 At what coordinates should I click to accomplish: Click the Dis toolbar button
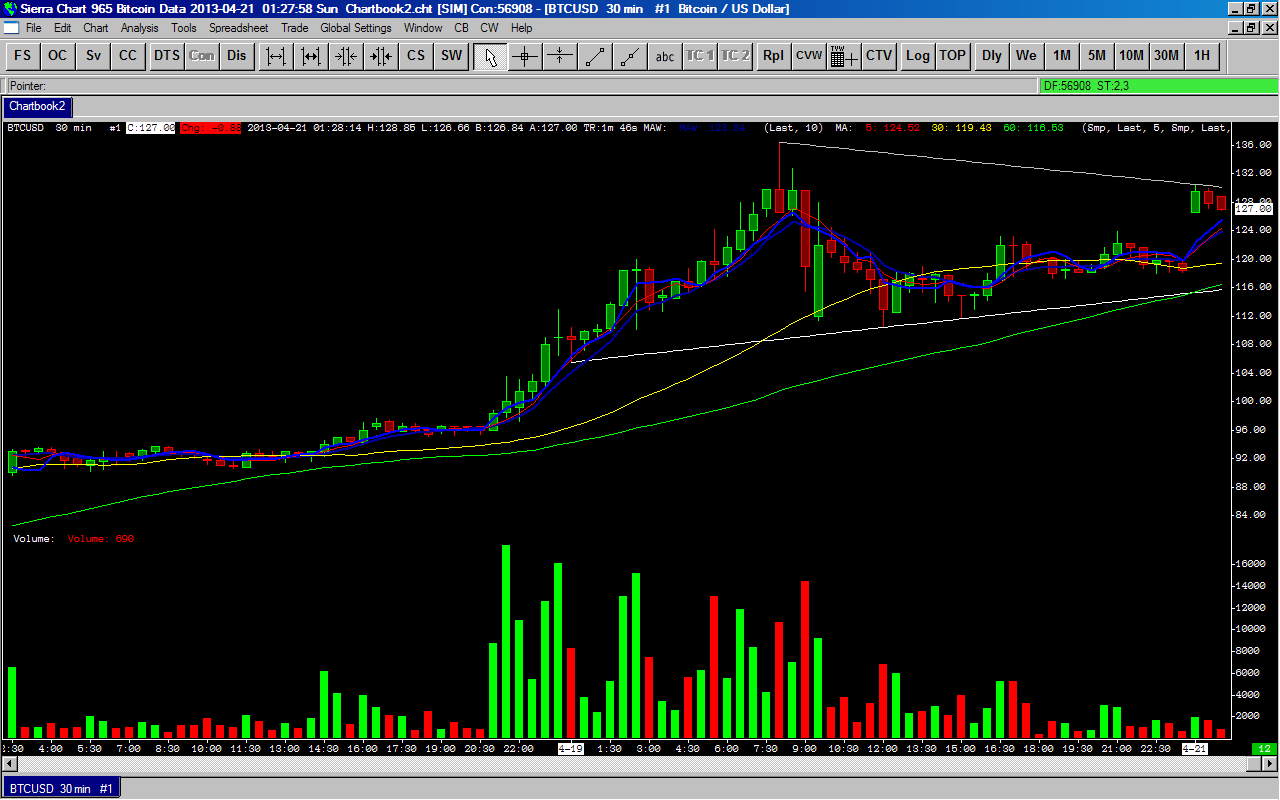tap(236, 56)
